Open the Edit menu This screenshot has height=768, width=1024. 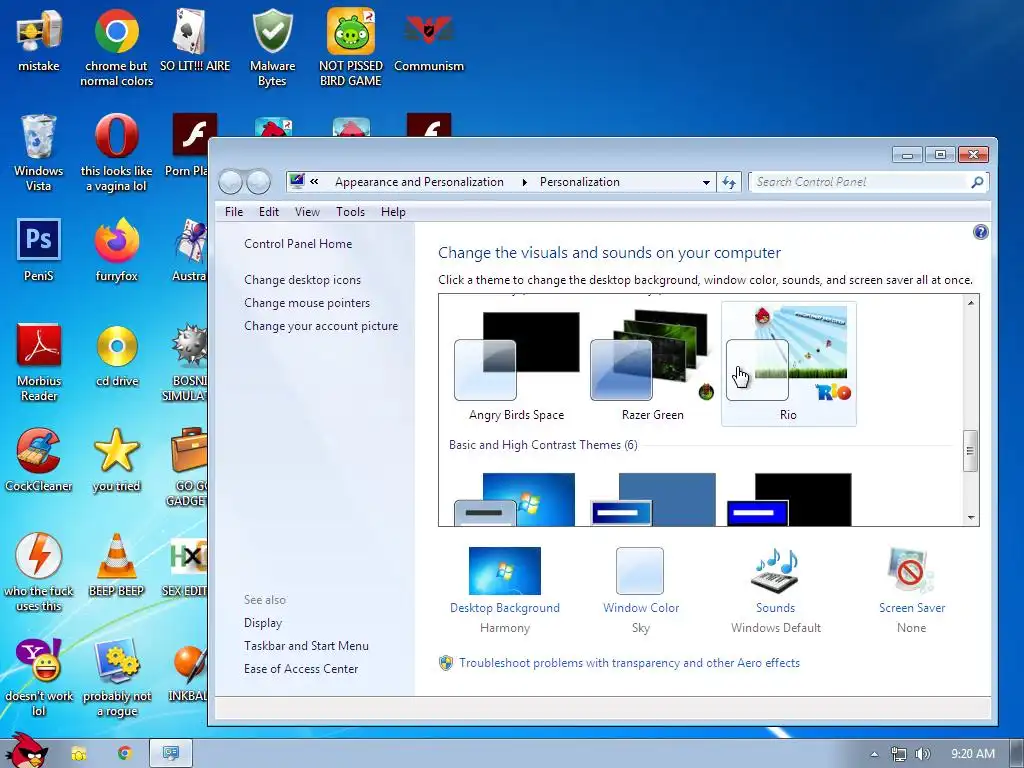[x=268, y=212]
